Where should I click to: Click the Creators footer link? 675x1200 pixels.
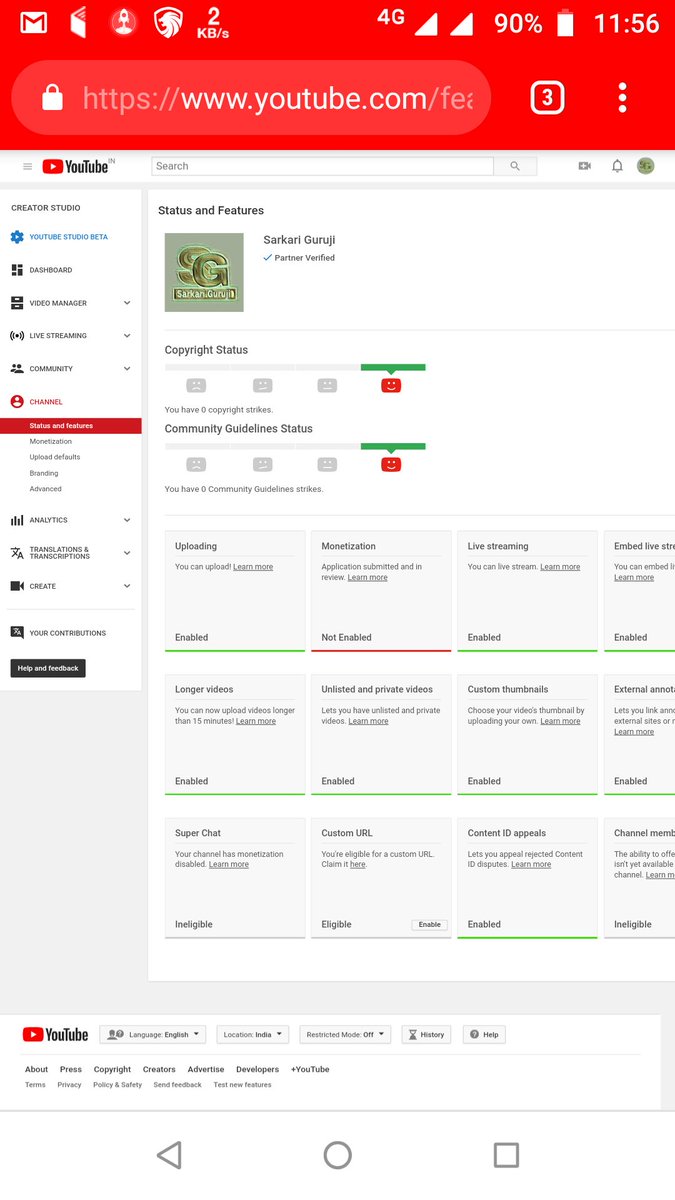[159, 1069]
